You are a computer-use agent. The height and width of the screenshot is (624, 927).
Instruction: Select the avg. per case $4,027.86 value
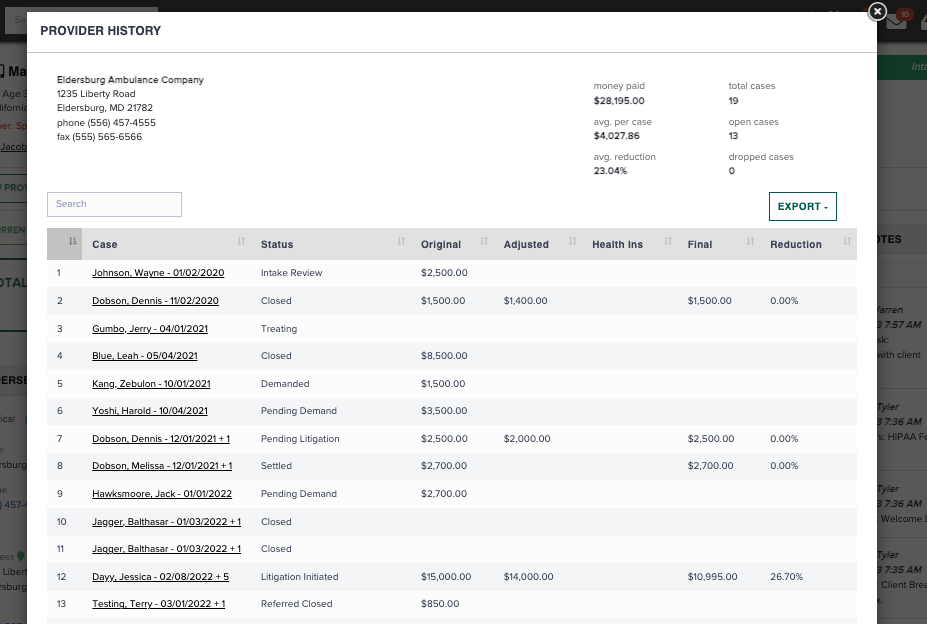tap(617, 135)
